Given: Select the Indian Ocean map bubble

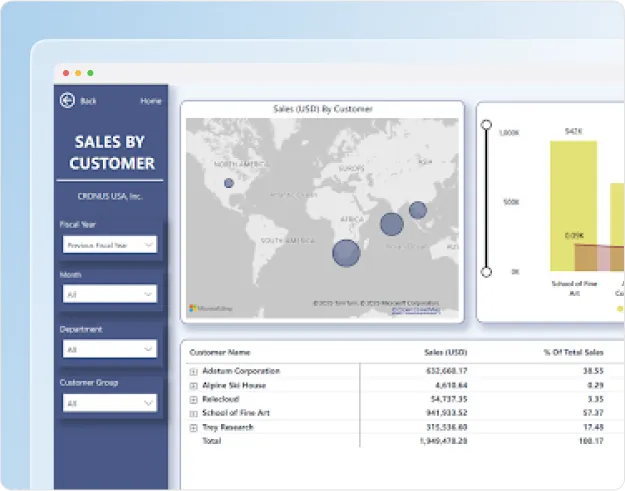Looking at the screenshot, I should tap(392, 224).
